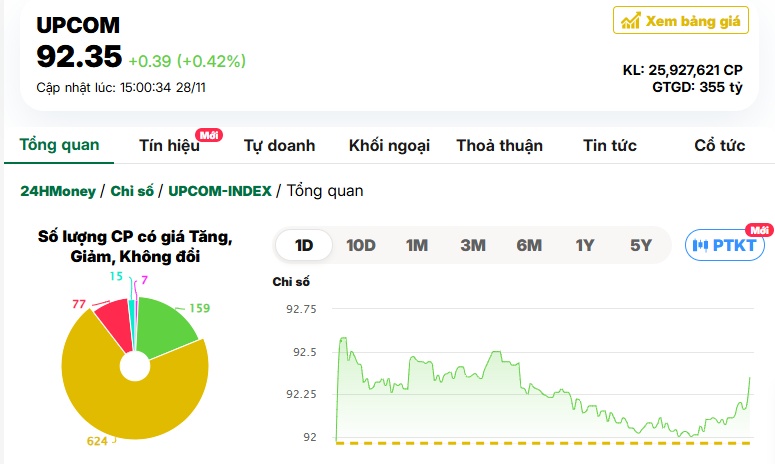Click the candlestick icon in PTKT button
Image resolution: width=775 pixels, height=464 pixels.
point(701,245)
